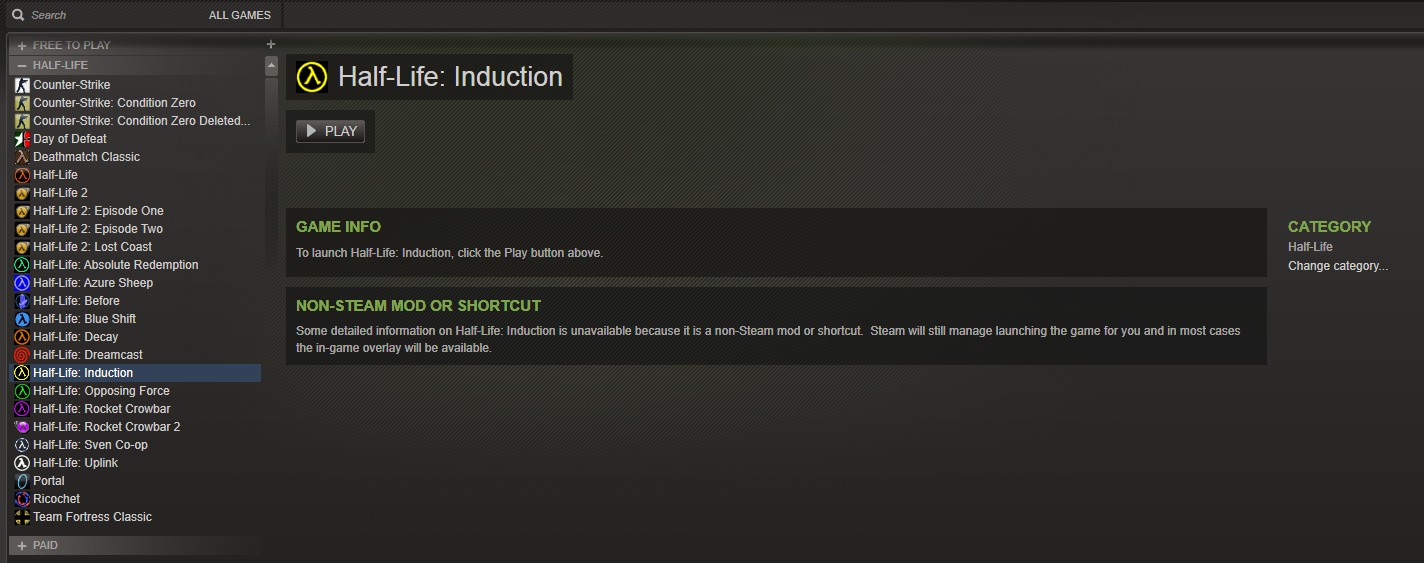This screenshot has width=1424, height=563.
Task: Focus the Search input field
Action: pyautogui.click(x=110, y=15)
